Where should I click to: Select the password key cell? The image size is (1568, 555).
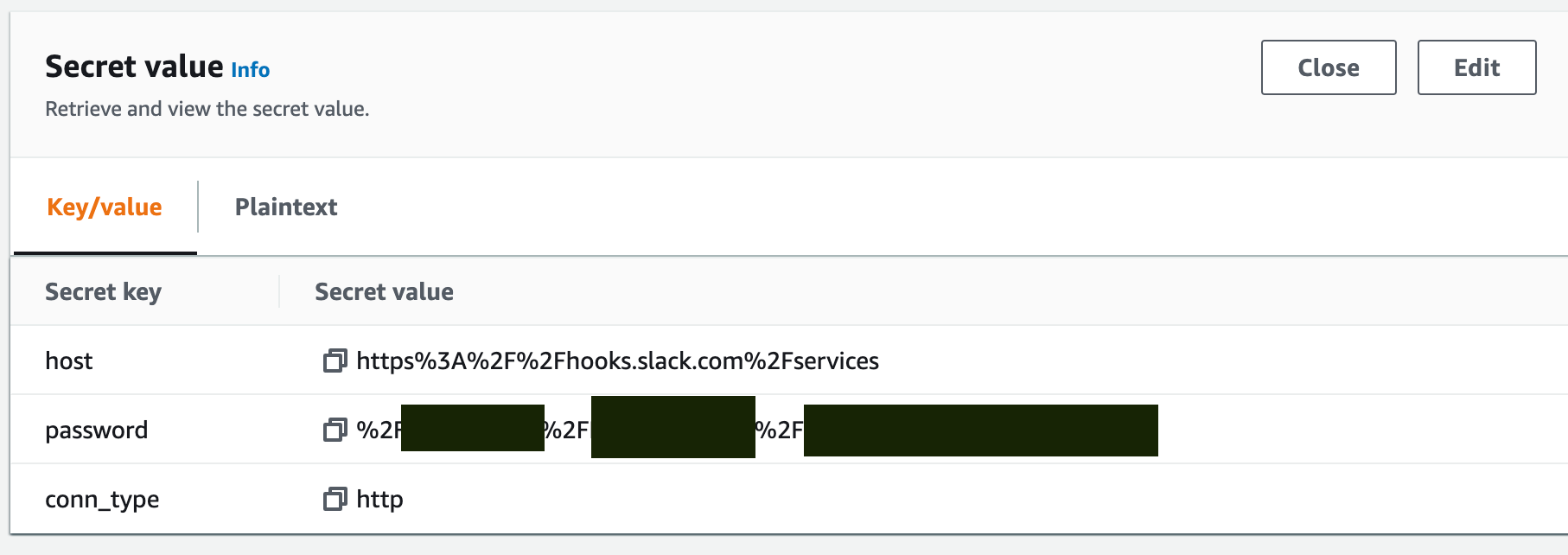(96, 431)
